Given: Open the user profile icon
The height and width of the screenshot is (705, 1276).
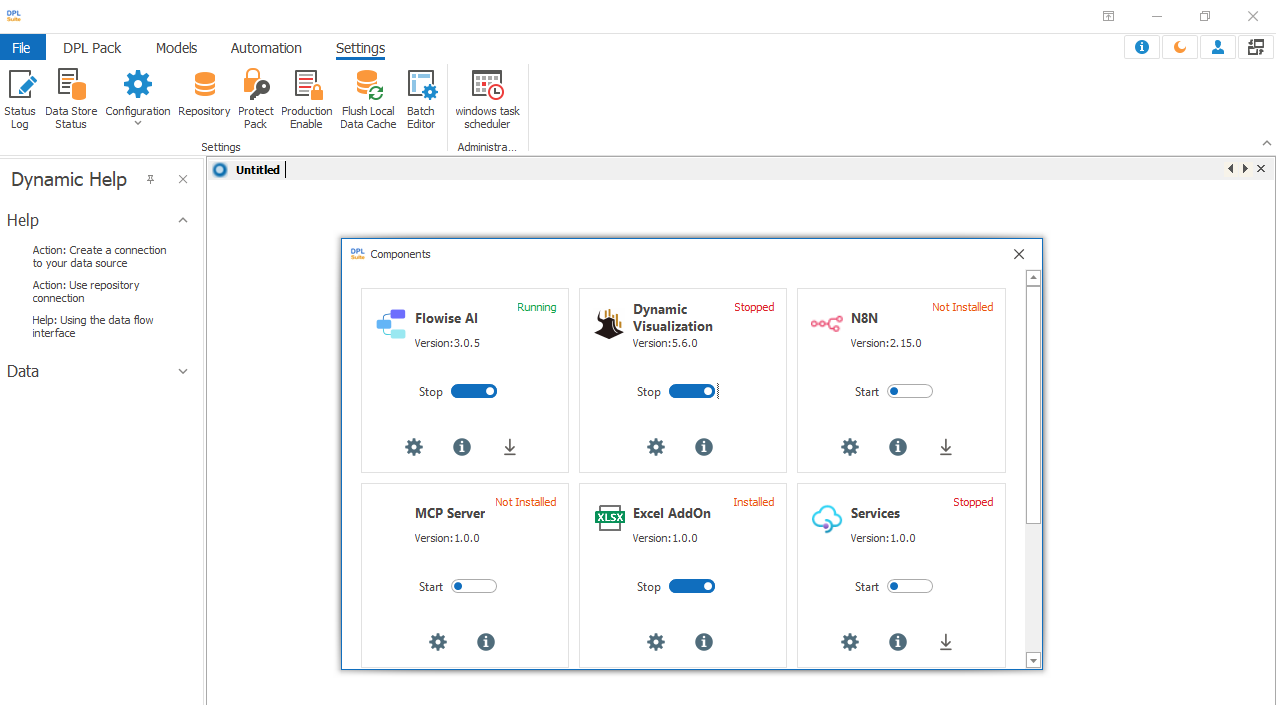Looking at the screenshot, I should (1218, 47).
